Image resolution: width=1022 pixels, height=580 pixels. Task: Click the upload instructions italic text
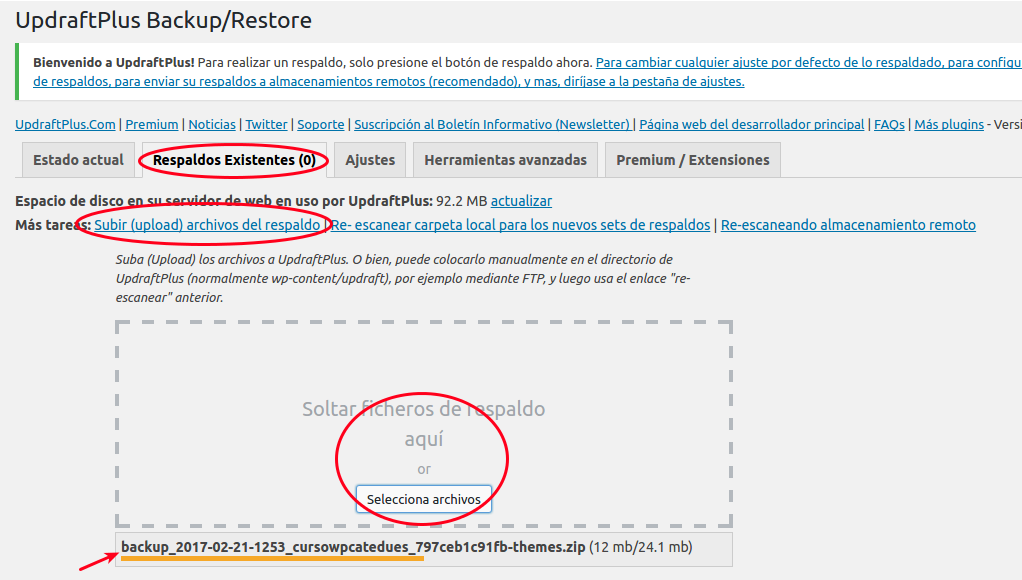[x=403, y=278]
